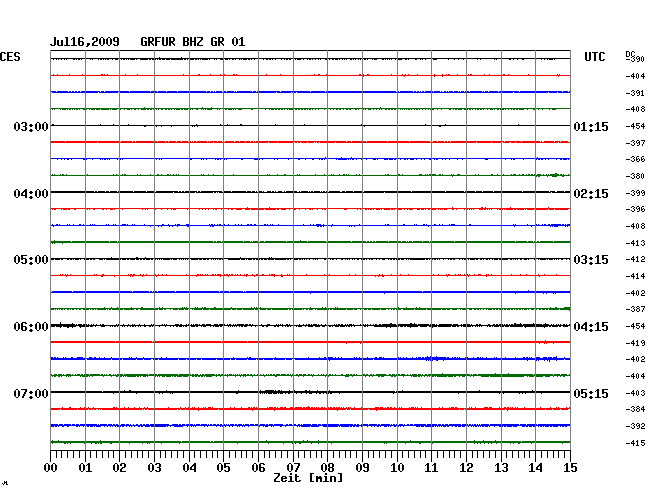Select the station label GRFUR BHZ GR 01
Viewport: 650px width, 494px height.
click(x=193, y=42)
